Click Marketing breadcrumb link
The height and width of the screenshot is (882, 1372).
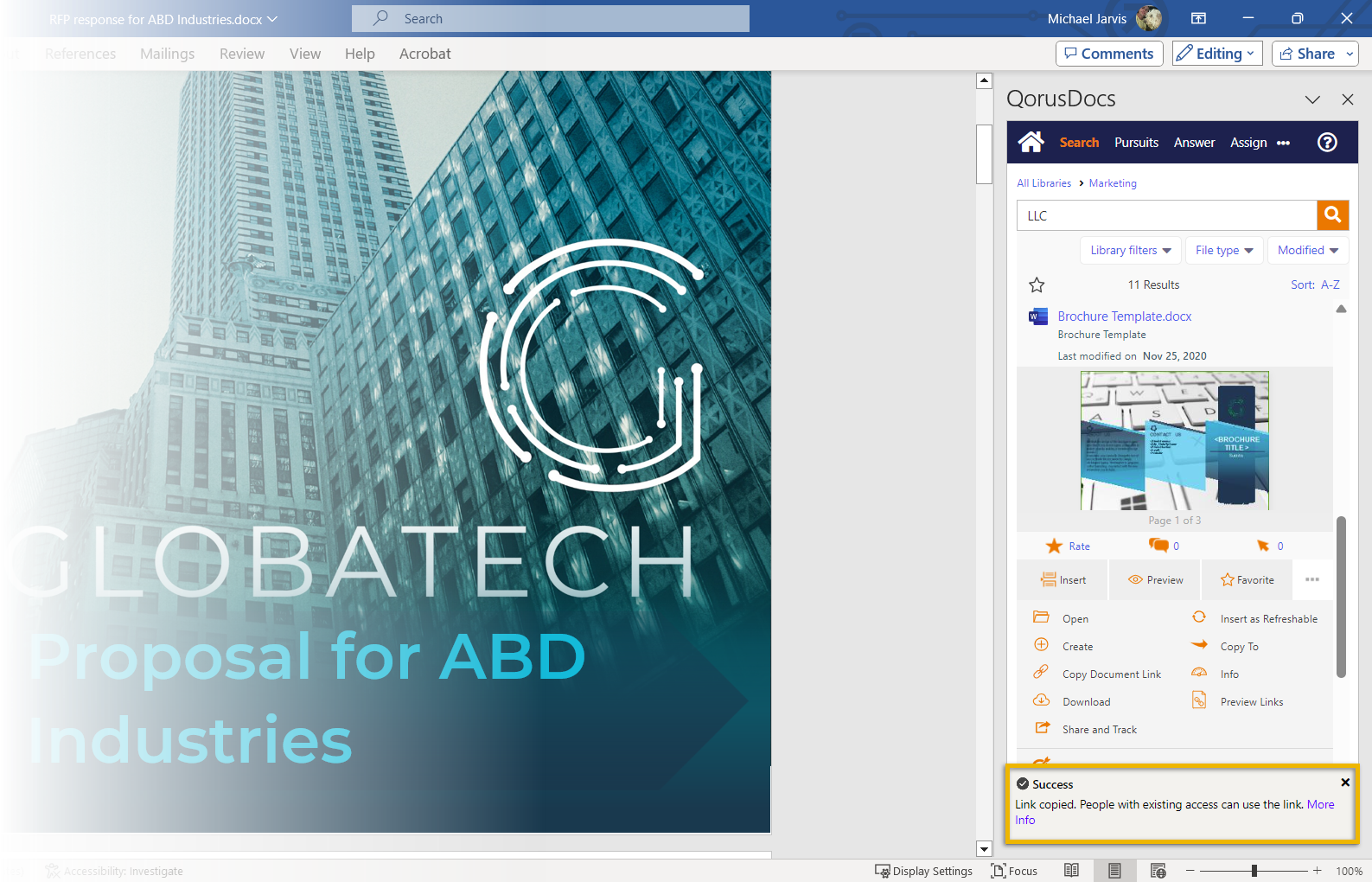1113,183
